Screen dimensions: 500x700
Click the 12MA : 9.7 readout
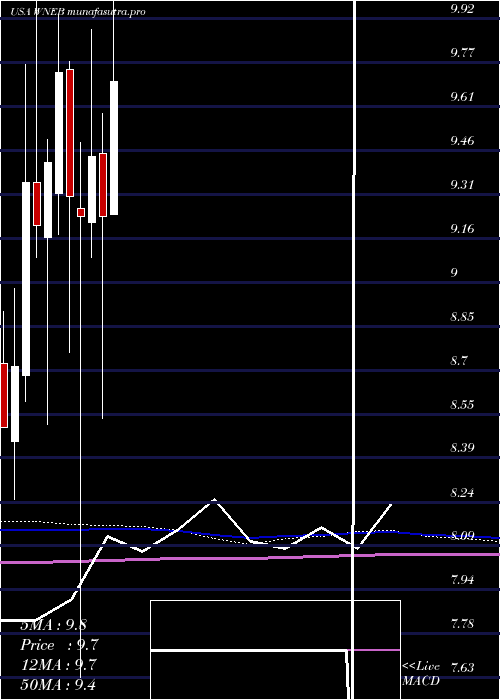click(x=60, y=665)
